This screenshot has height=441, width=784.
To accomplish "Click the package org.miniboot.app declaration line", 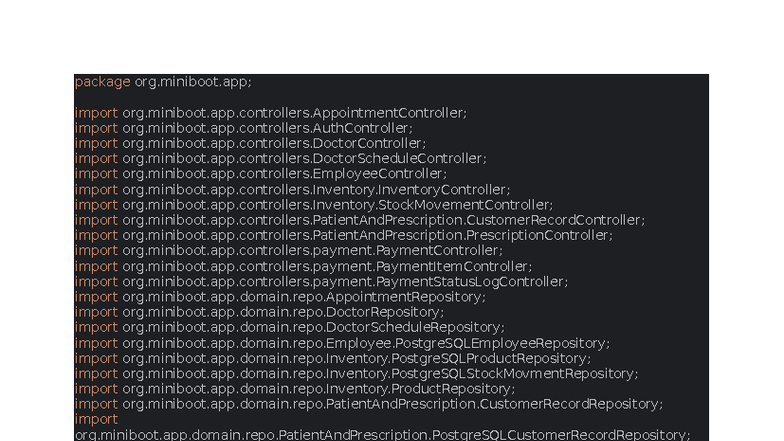I will (x=163, y=82).
